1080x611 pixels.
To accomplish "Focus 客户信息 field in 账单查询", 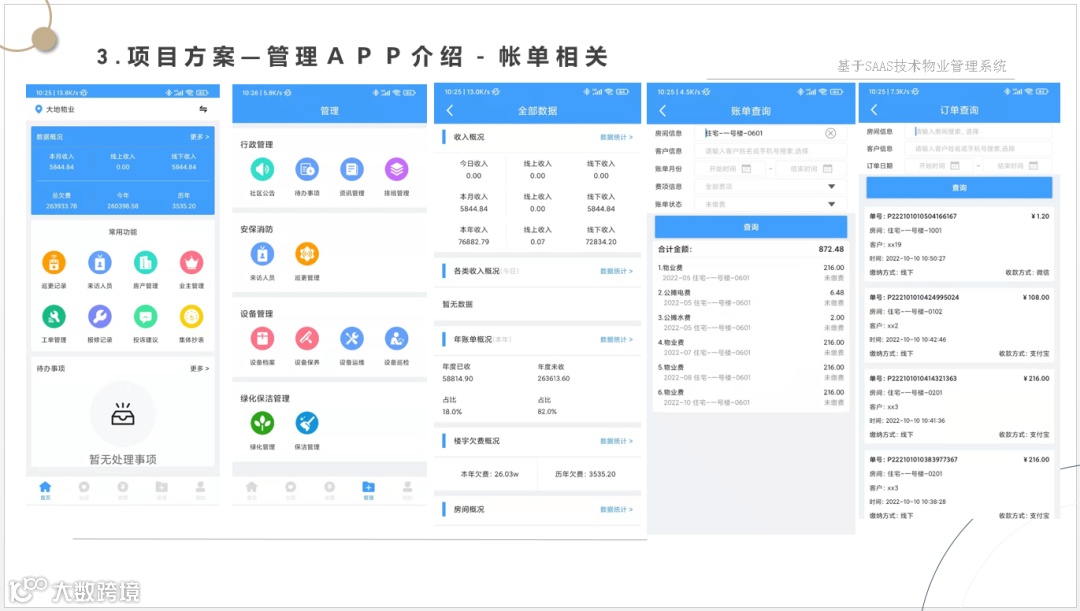I will pos(771,151).
